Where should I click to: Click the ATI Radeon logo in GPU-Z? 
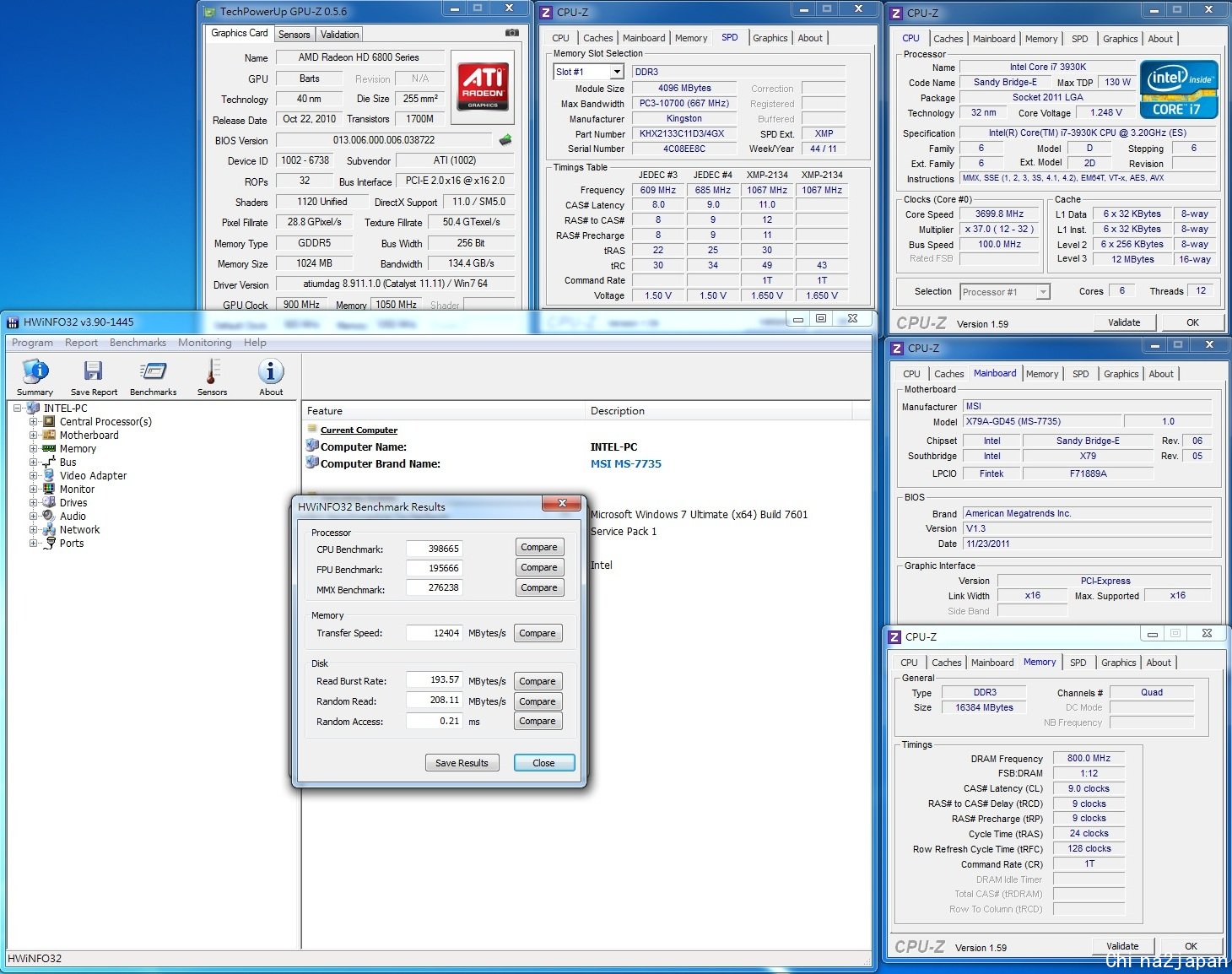483,87
